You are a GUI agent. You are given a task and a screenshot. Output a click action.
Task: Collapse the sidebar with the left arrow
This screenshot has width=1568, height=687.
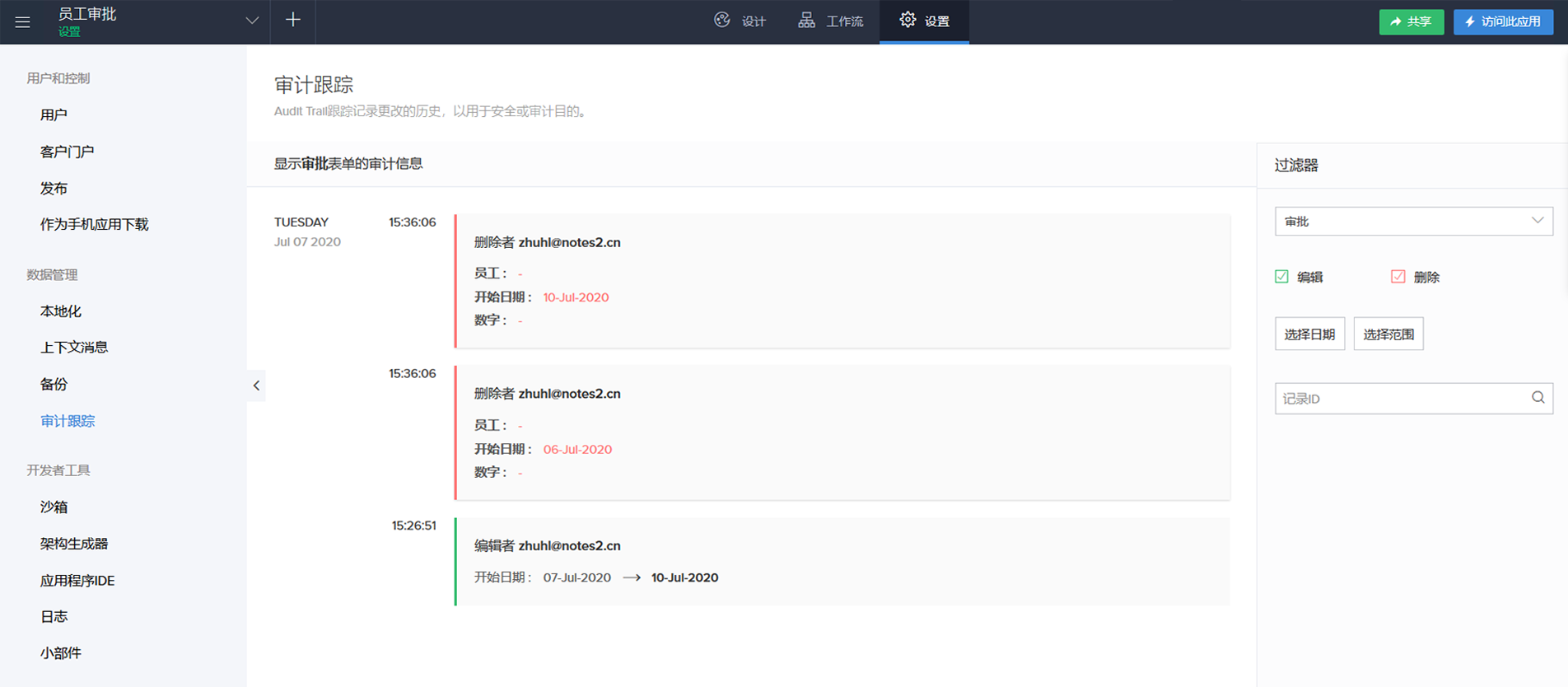pos(256,386)
